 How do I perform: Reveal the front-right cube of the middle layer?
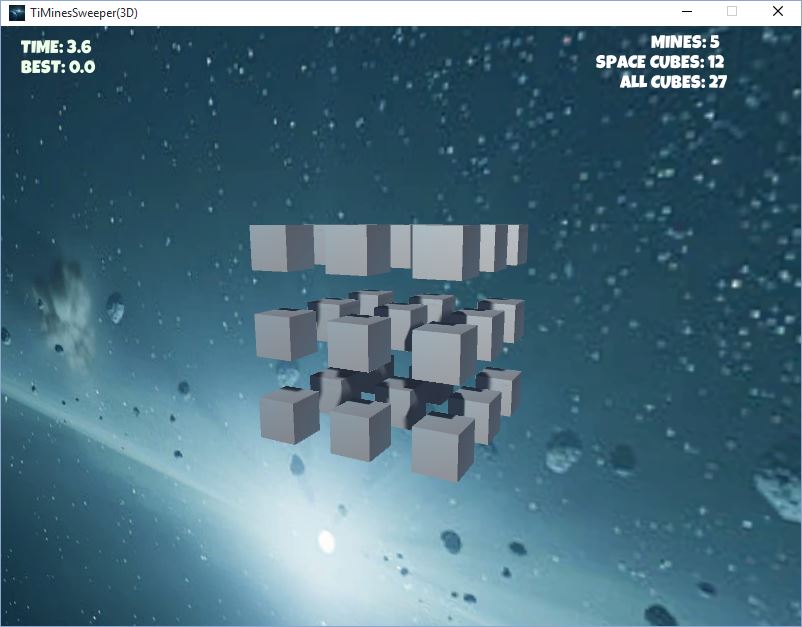pyautogui.click(x=444, y=354)
